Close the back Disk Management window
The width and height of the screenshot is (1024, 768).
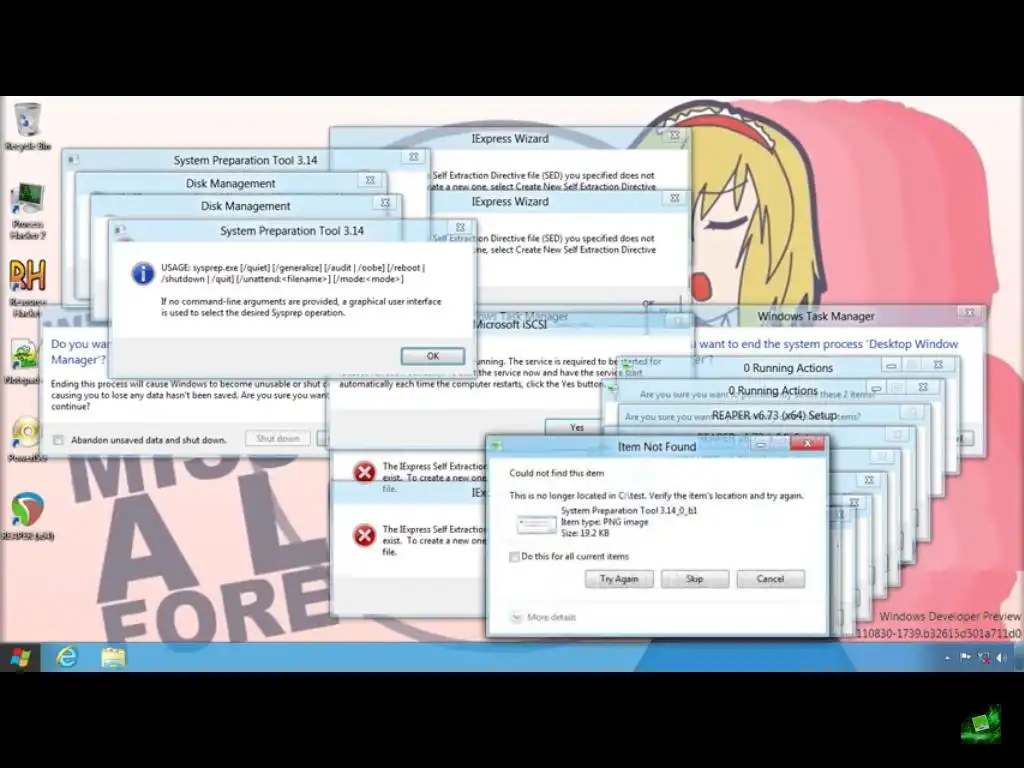370,180
